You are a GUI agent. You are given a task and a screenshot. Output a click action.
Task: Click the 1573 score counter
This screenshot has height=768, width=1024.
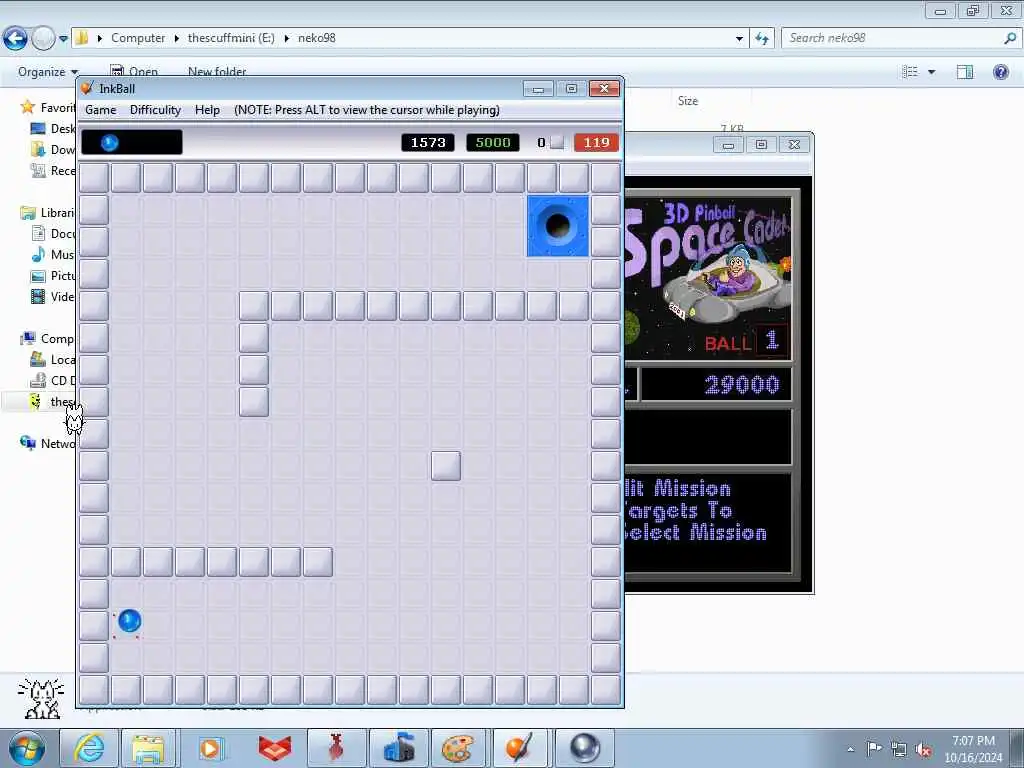tap(428, 142)
